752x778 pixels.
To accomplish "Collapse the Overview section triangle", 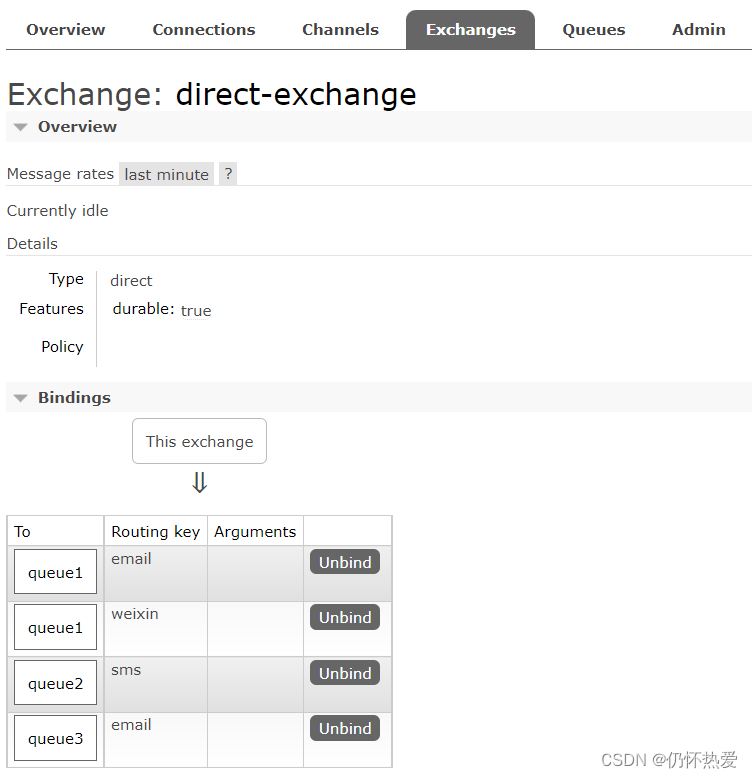I will pyautogui.click(x=20, y=127).
